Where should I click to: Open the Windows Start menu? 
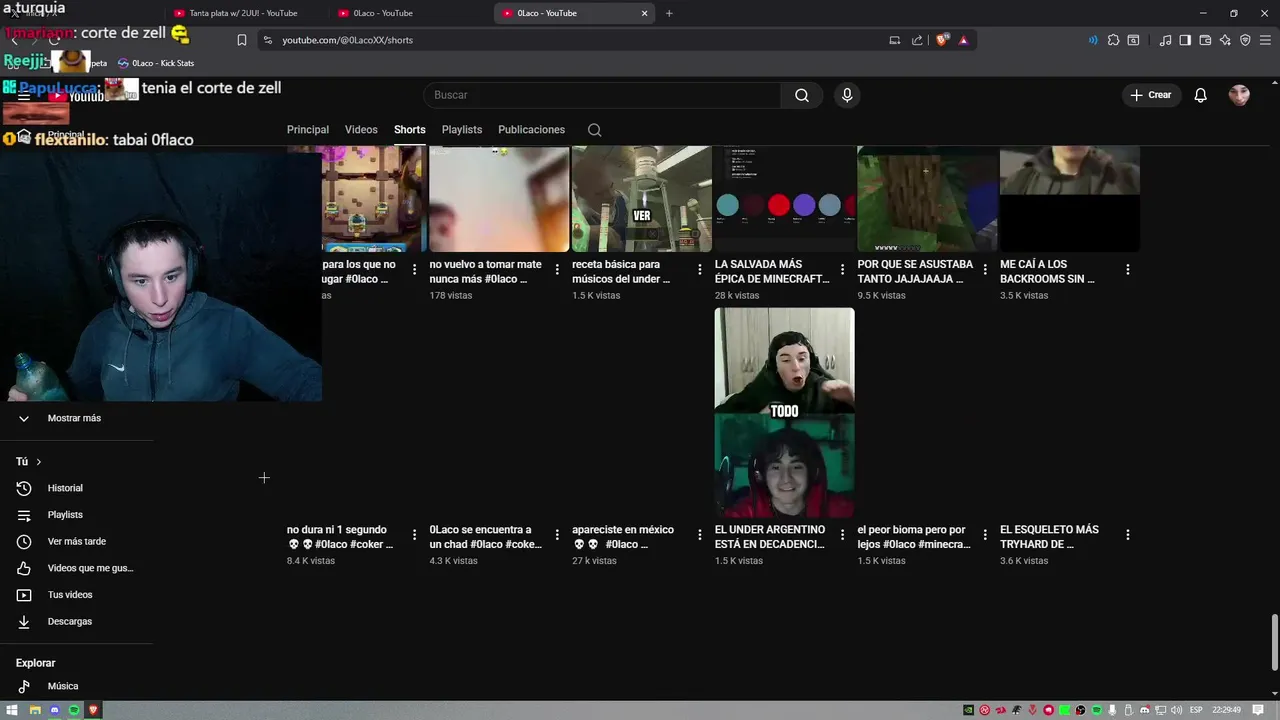pos(13,710)
